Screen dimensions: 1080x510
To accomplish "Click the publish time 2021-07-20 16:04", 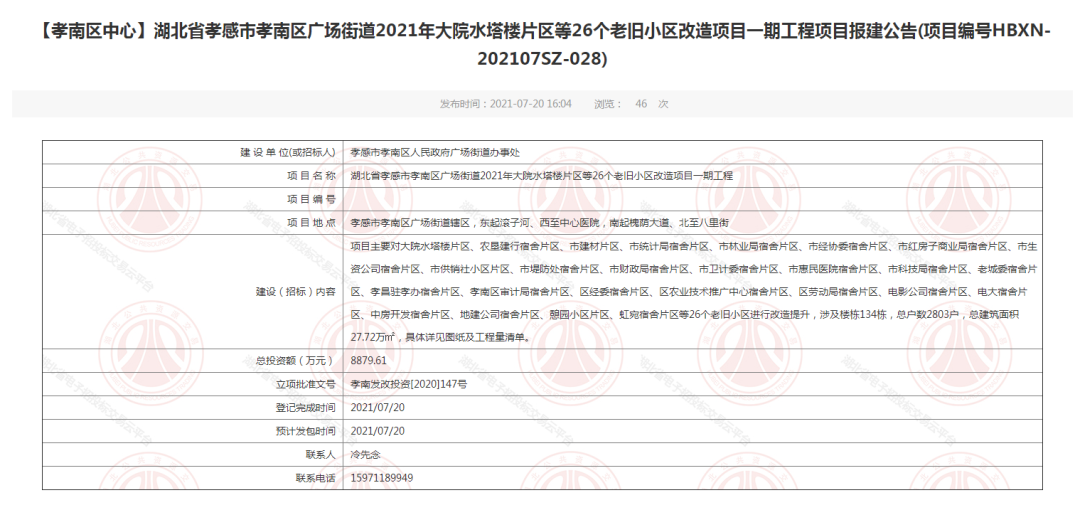I will (506, 104).
